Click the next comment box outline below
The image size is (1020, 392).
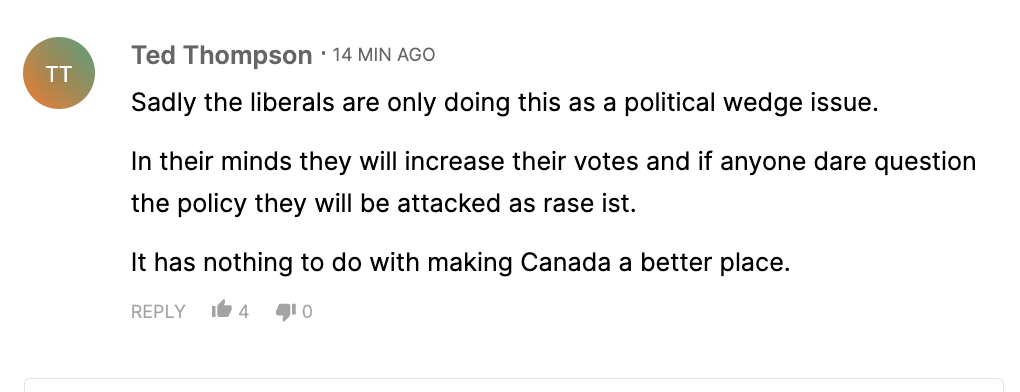click(514, 384)
